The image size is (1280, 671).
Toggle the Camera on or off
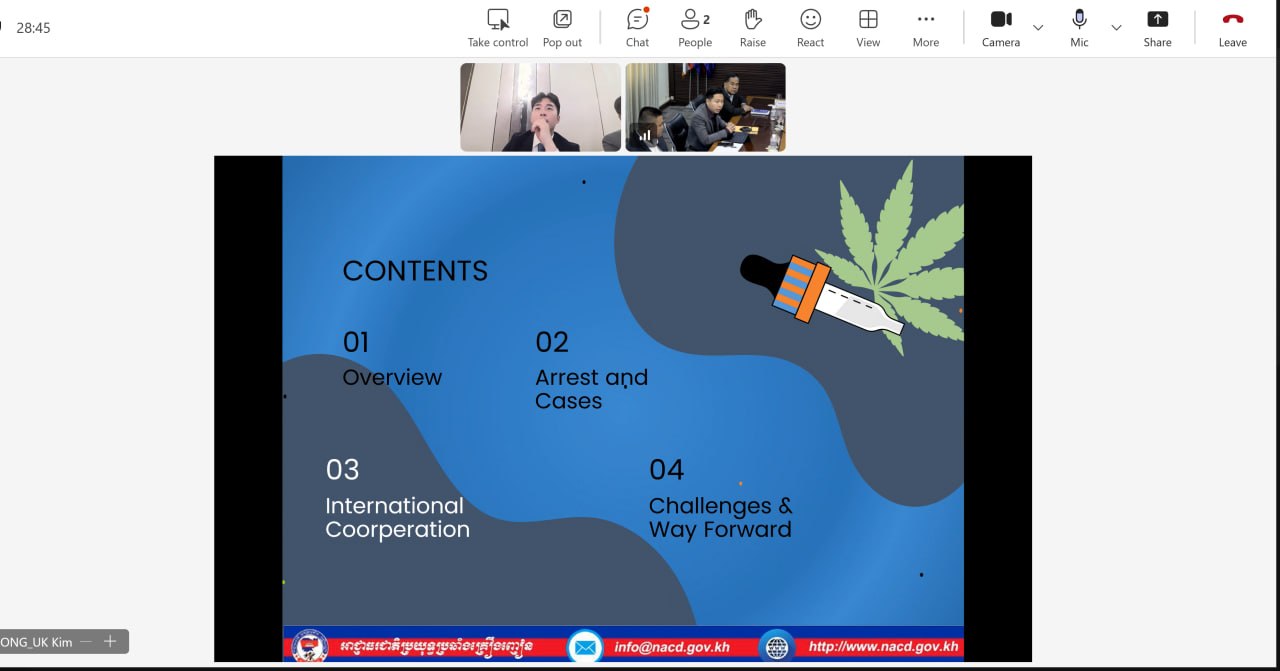point(1001,28)
